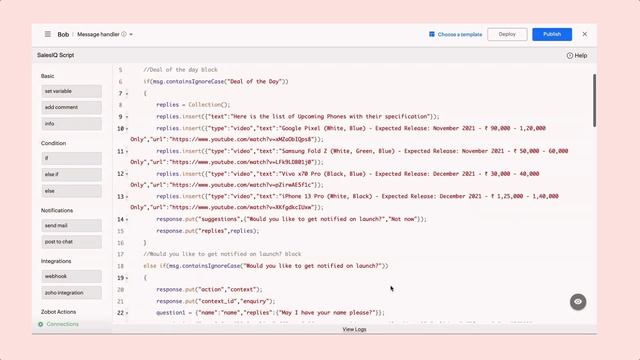Screen dimensions: 640x360
Task: Click the editor vertical scrollbar thumb
Action: (x=594, y=100)
